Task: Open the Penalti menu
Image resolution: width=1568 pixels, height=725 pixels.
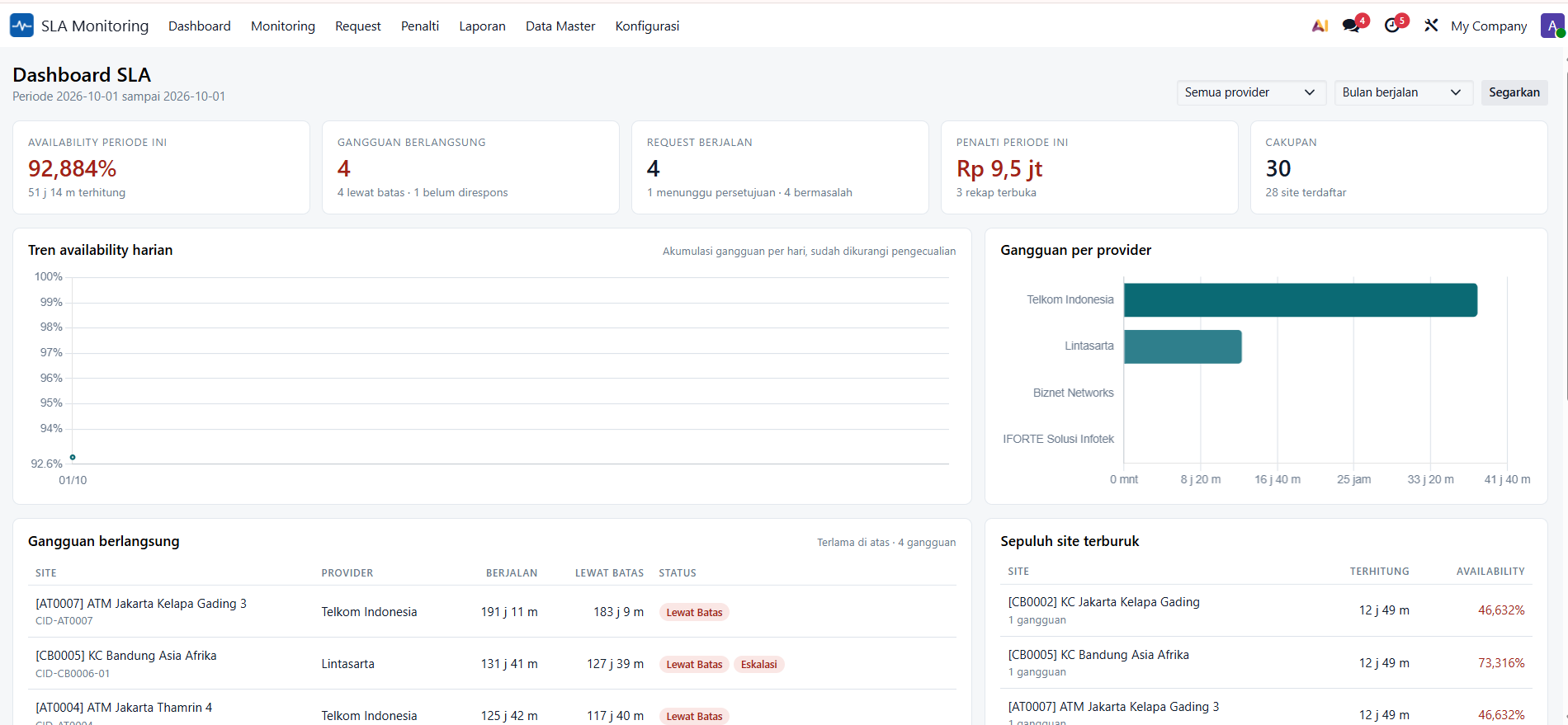Action: (420, 26)
